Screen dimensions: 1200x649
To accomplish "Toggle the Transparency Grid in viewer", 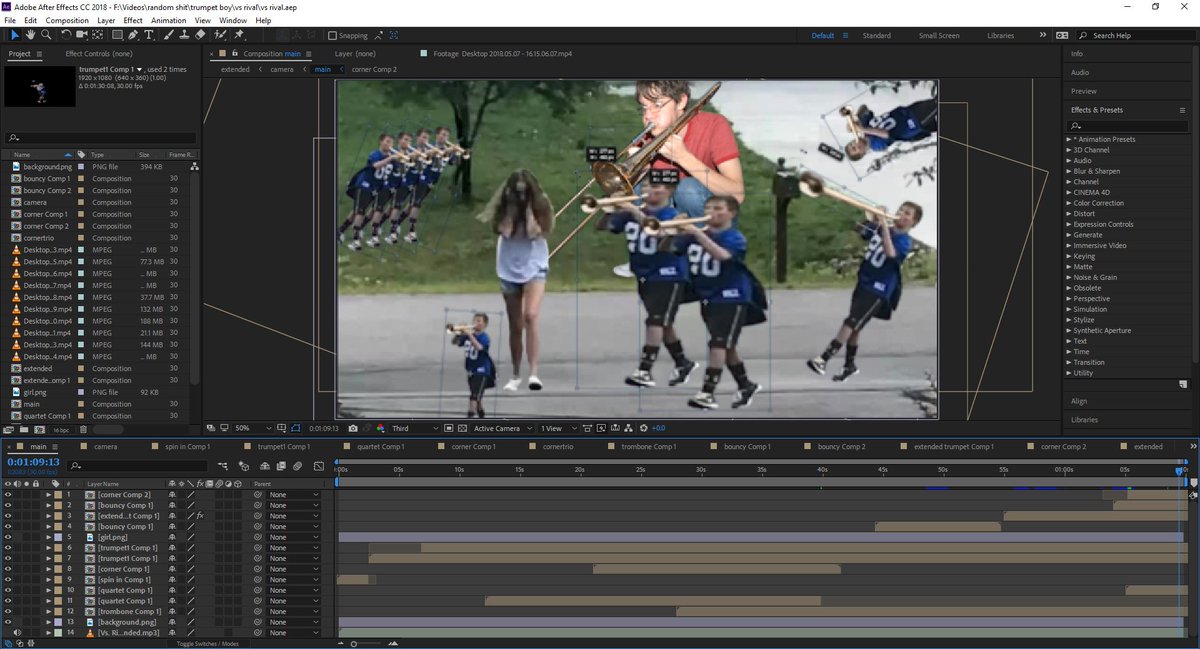I will pyautogui.click(x=462, y=428).
